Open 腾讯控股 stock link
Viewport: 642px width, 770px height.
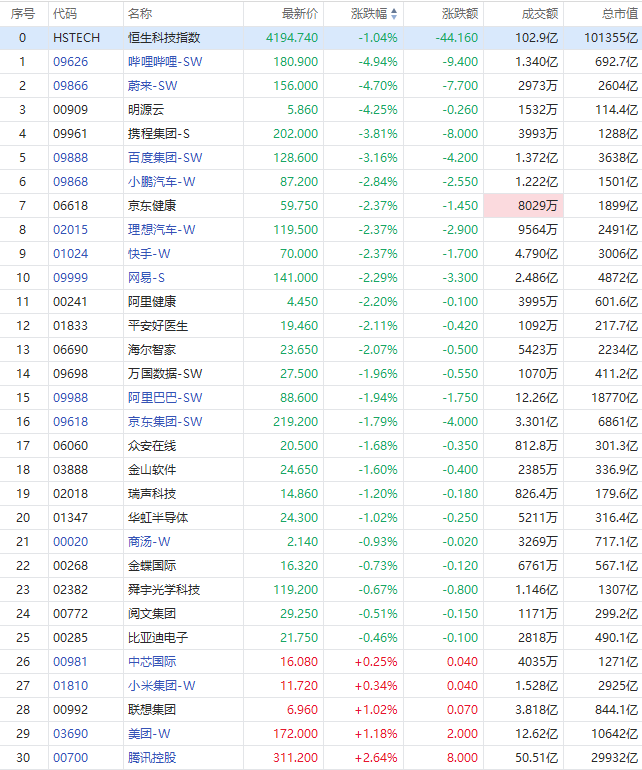click(152, 758)
